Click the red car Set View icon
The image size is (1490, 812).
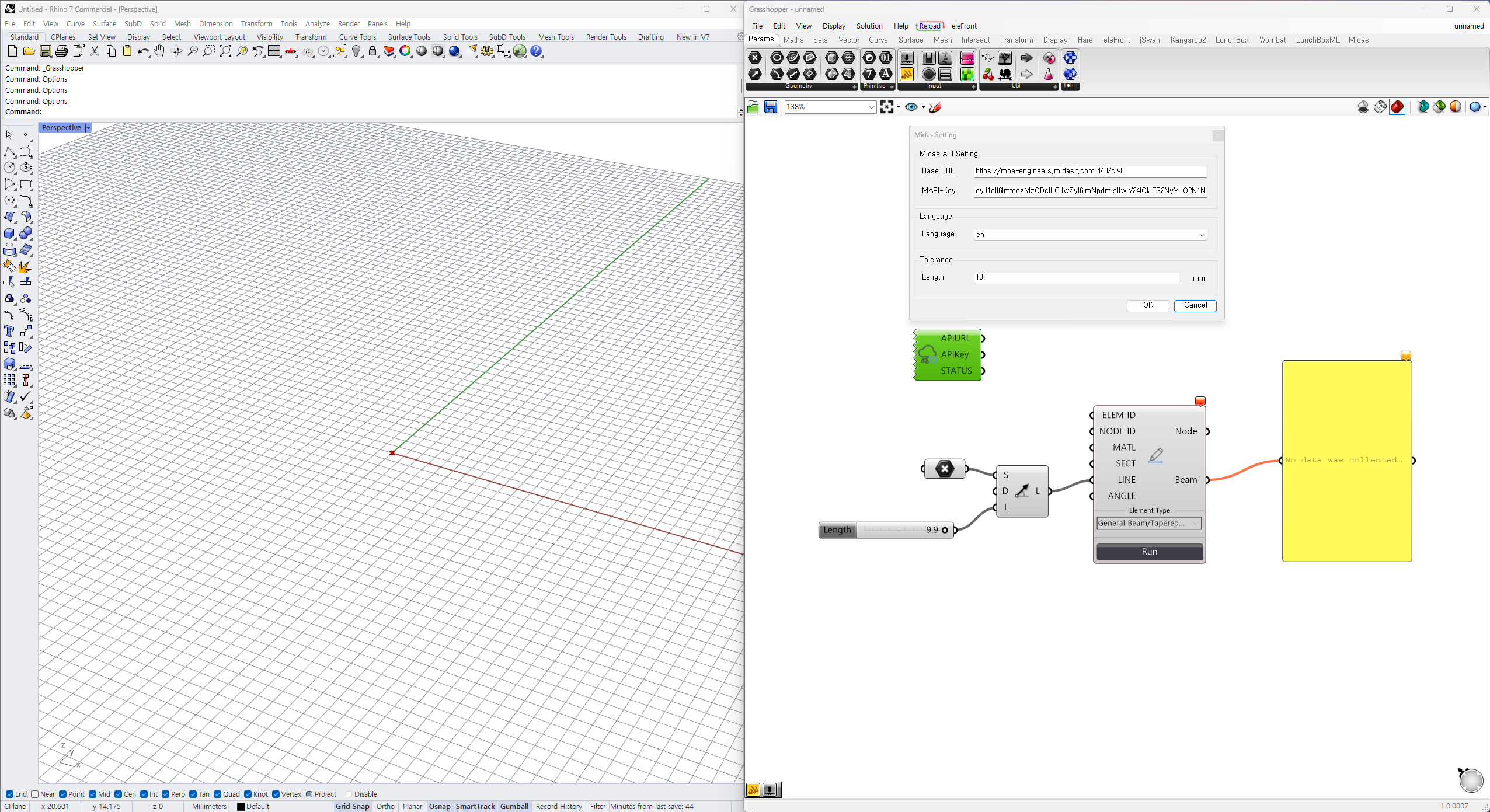[291, 51]
